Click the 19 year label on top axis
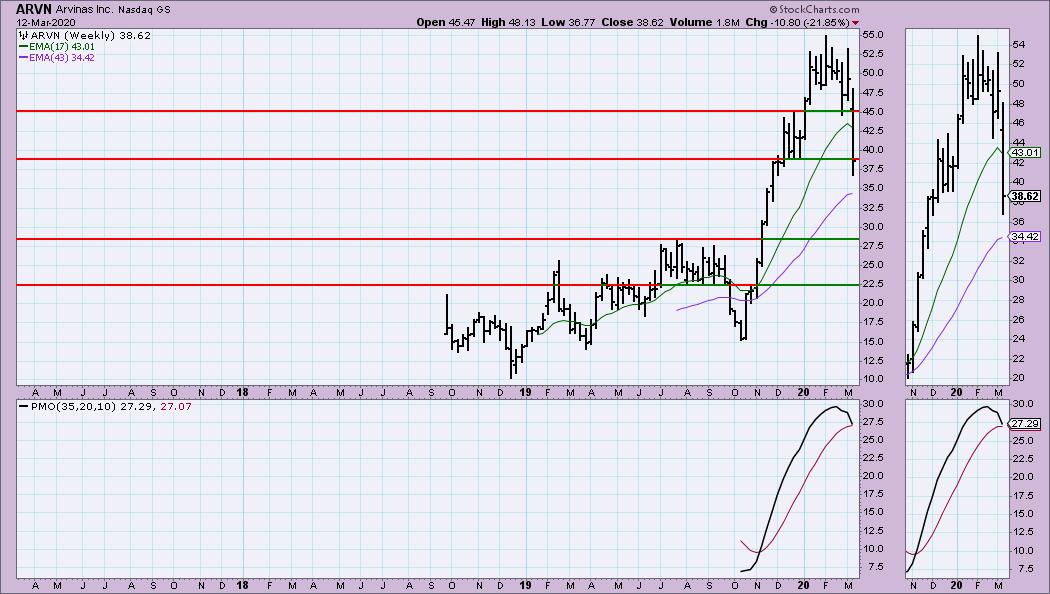The width and height of the screenshot is (1050, 594). point(526,392)
